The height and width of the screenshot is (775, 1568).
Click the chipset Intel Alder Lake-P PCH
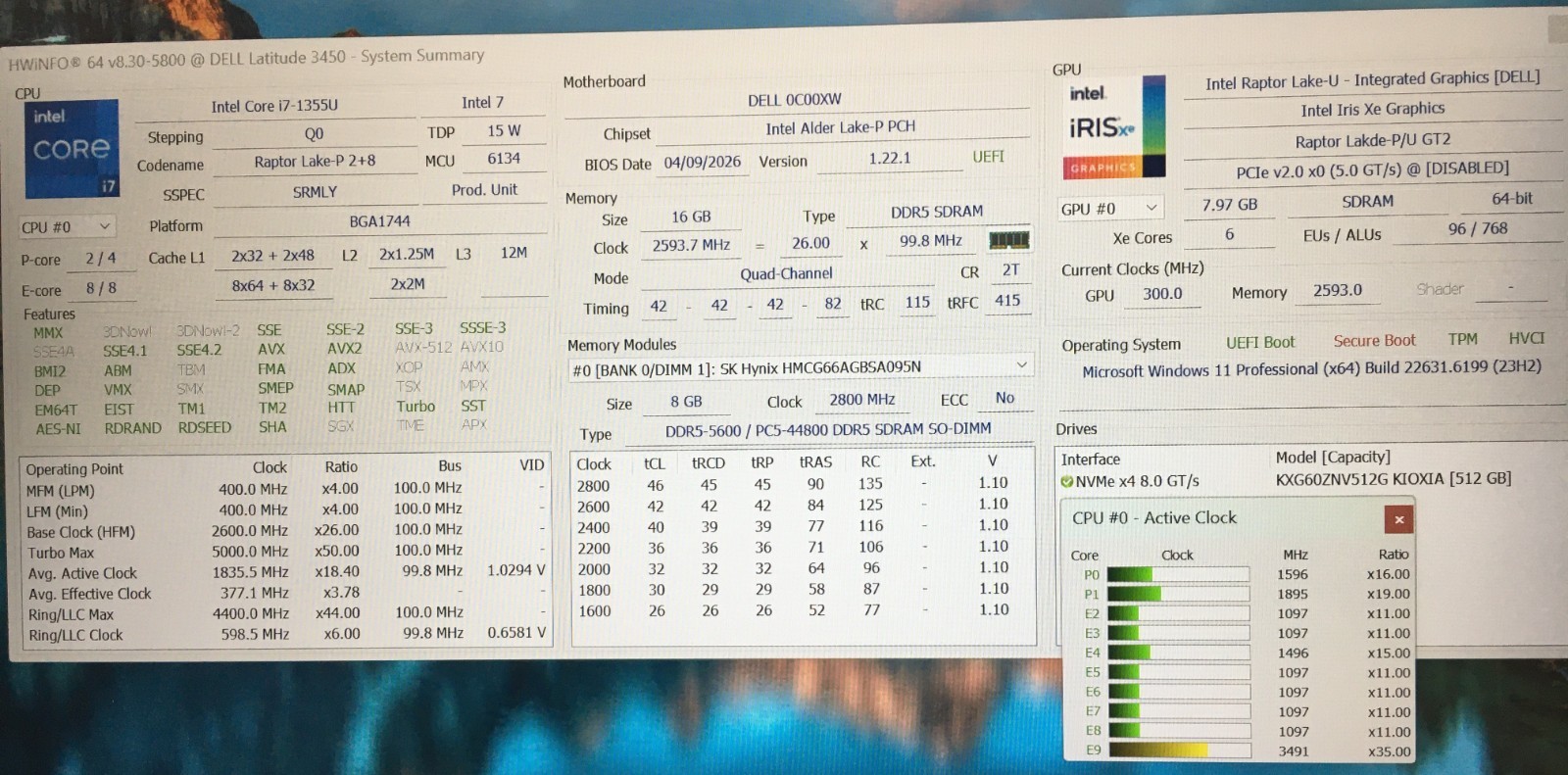pos(841,127)
